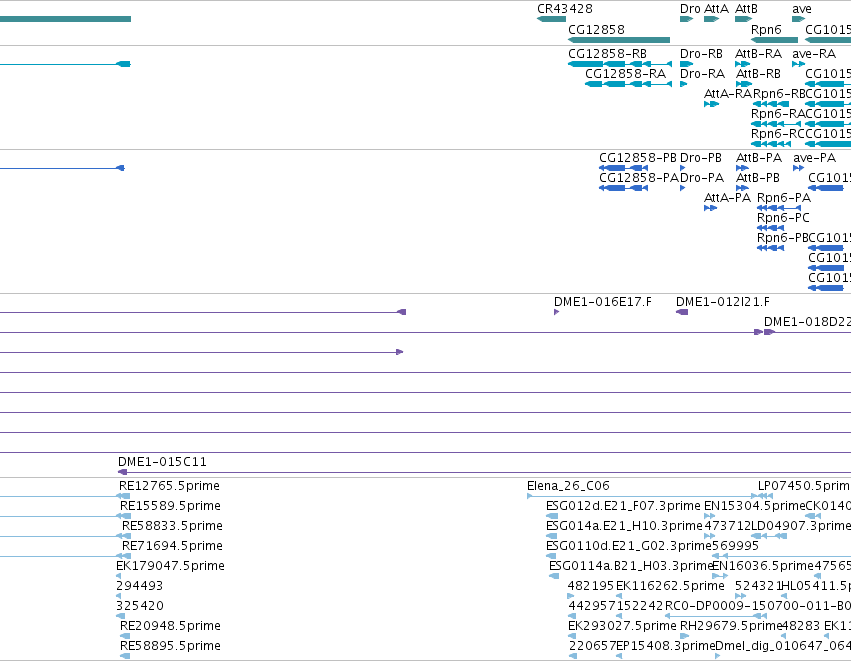This screenshot has width=851, height=661.
Task: Select EST ESG012d.E21_F07.3prime
Action: (x=623, y=506)
